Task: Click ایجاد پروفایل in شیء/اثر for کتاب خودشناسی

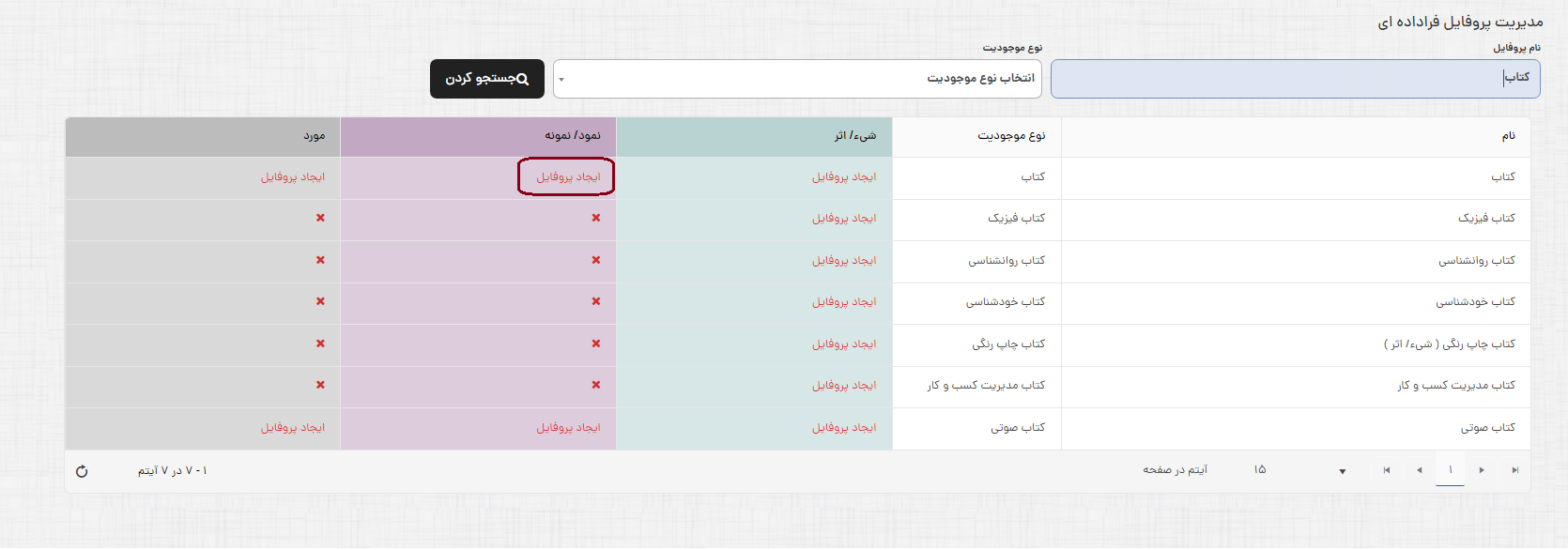Action: coord(843,301)
